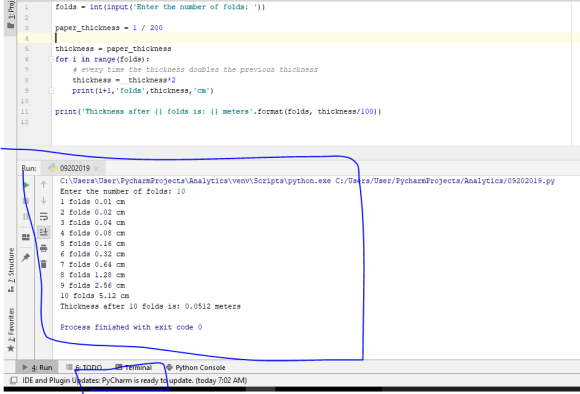
Task: Click the '10 folds 5.12 cm' output line
Action: pyautogui.click(x=95, y=296)
